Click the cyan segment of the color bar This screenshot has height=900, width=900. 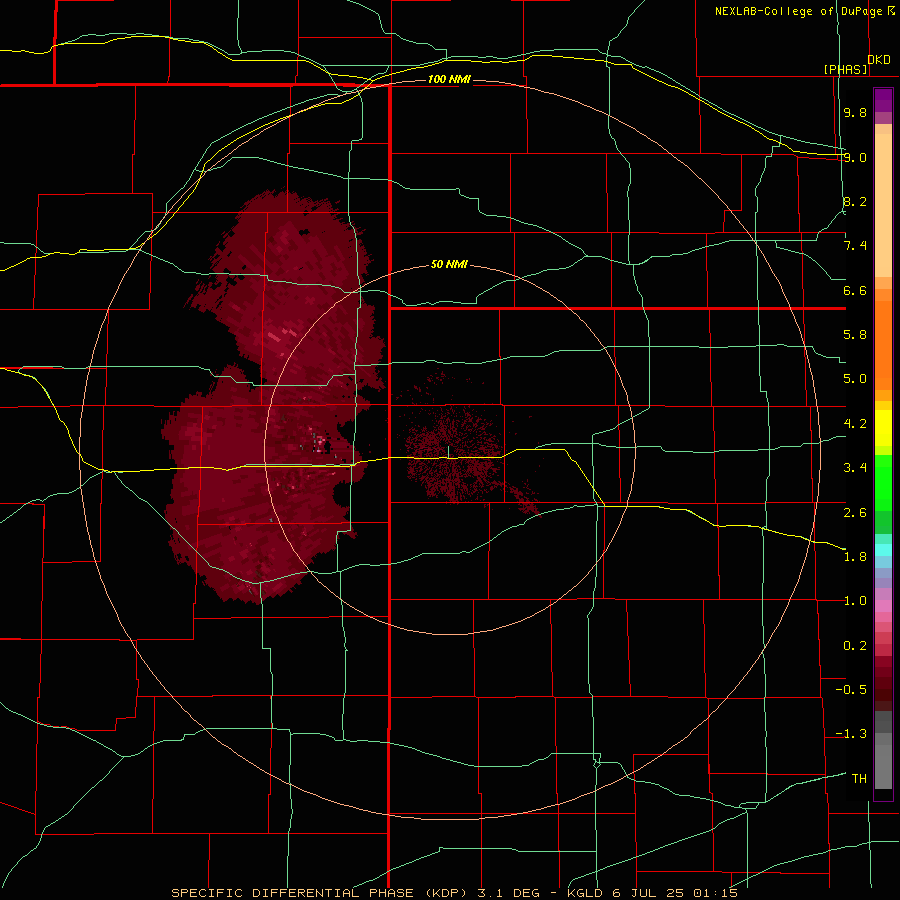(x=883, y=550)
